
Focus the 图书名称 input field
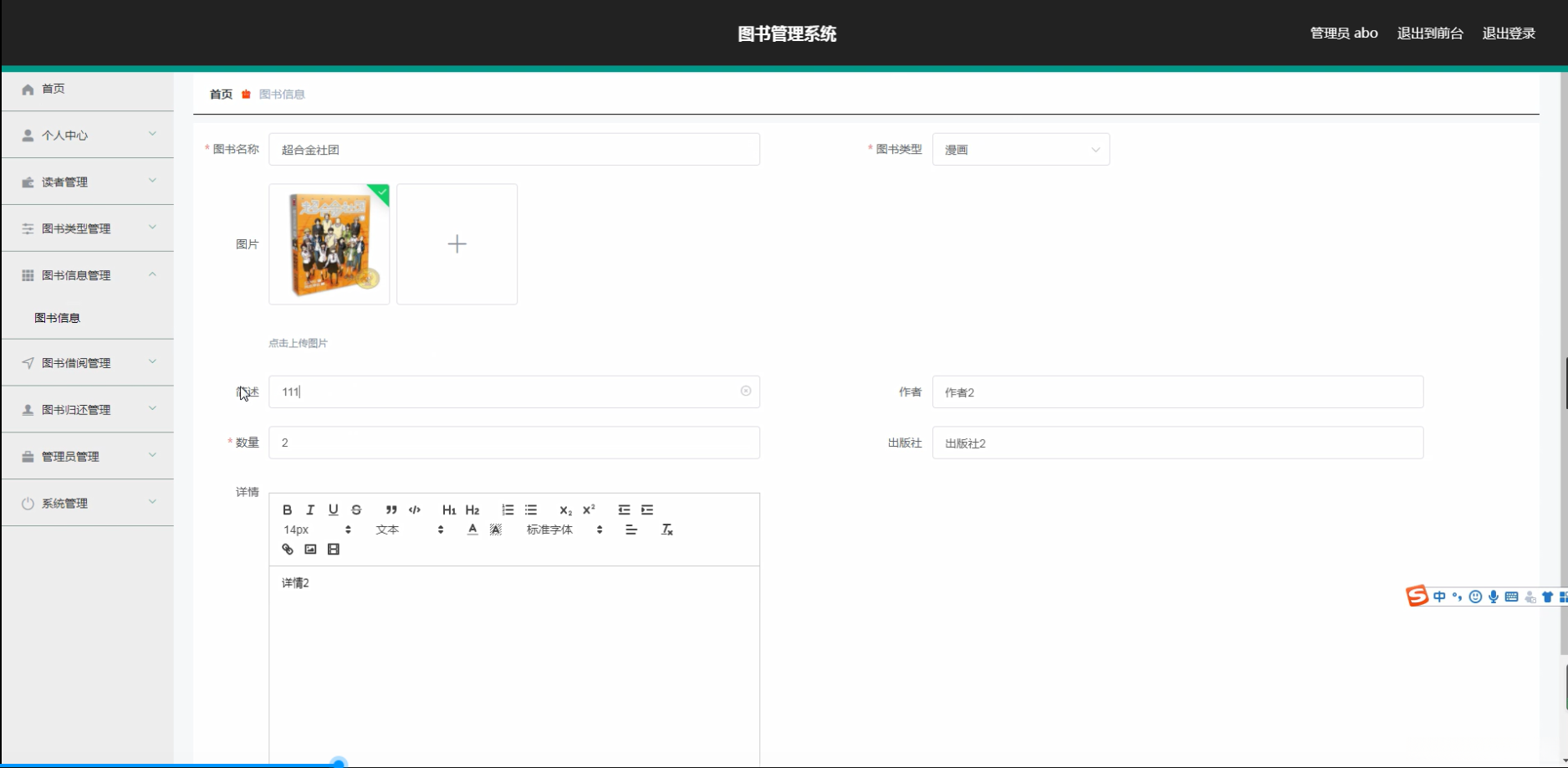tap(514, 150)
